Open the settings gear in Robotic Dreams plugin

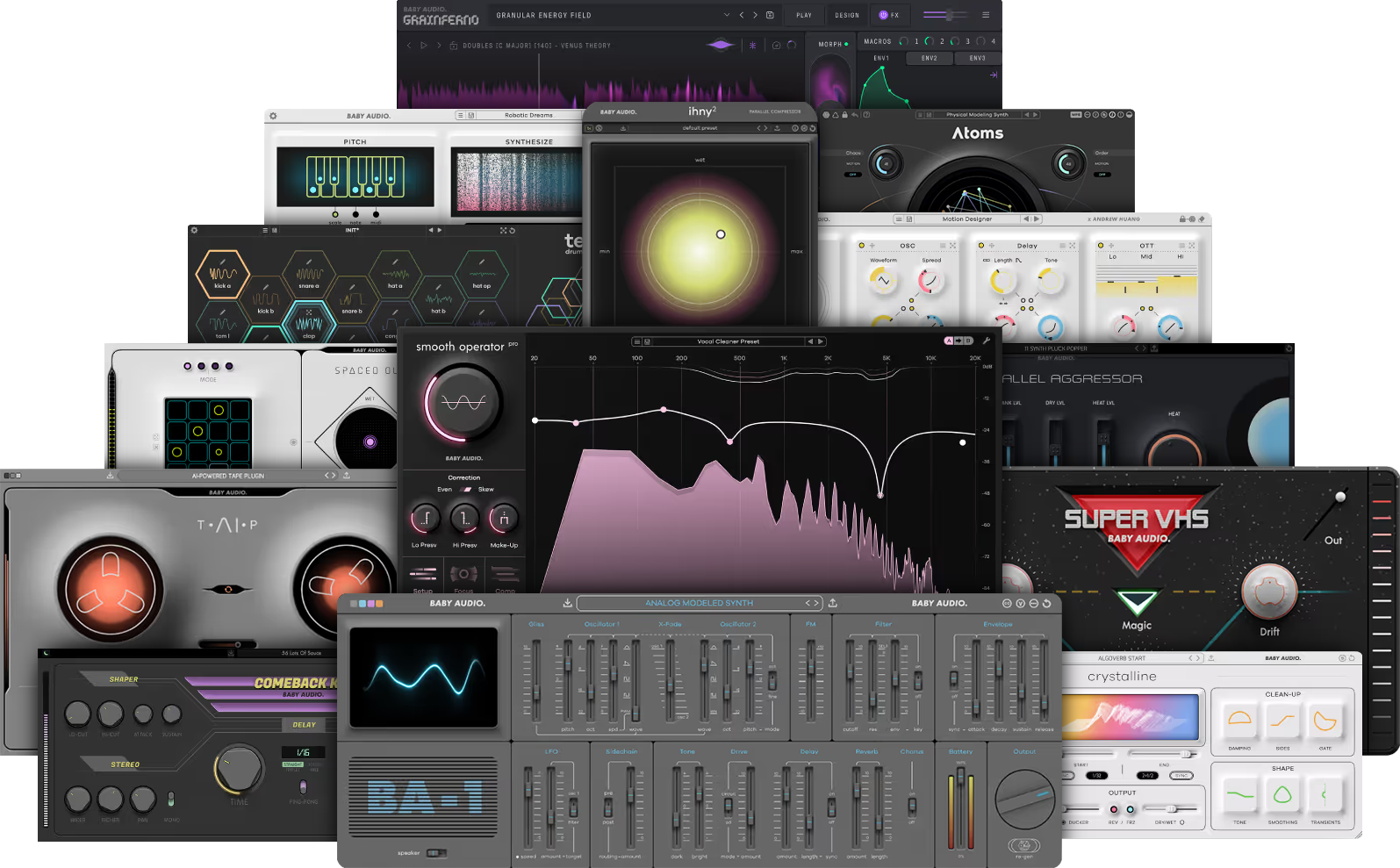tap(273, 116)
